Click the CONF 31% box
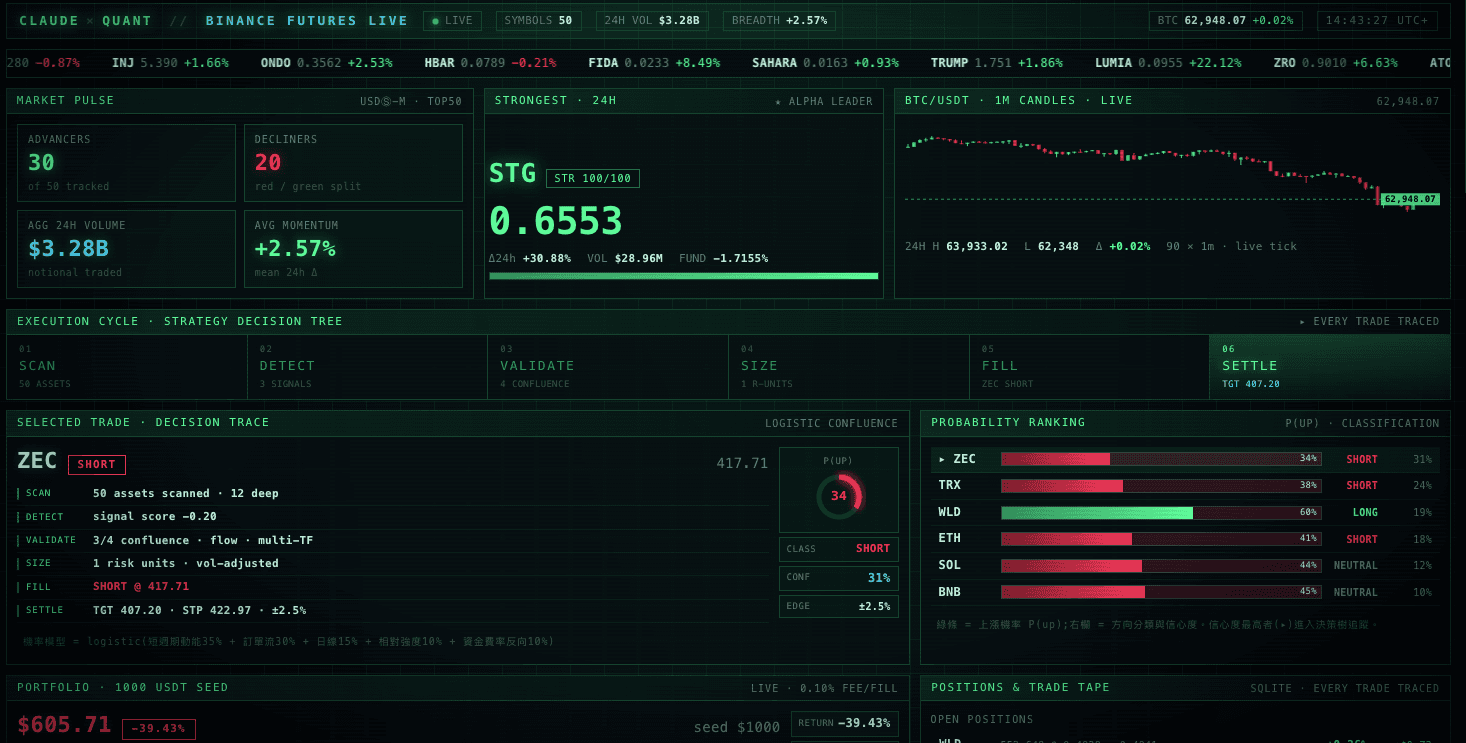The width and height of the screenshot is (1466, 743). pos(839,577)
